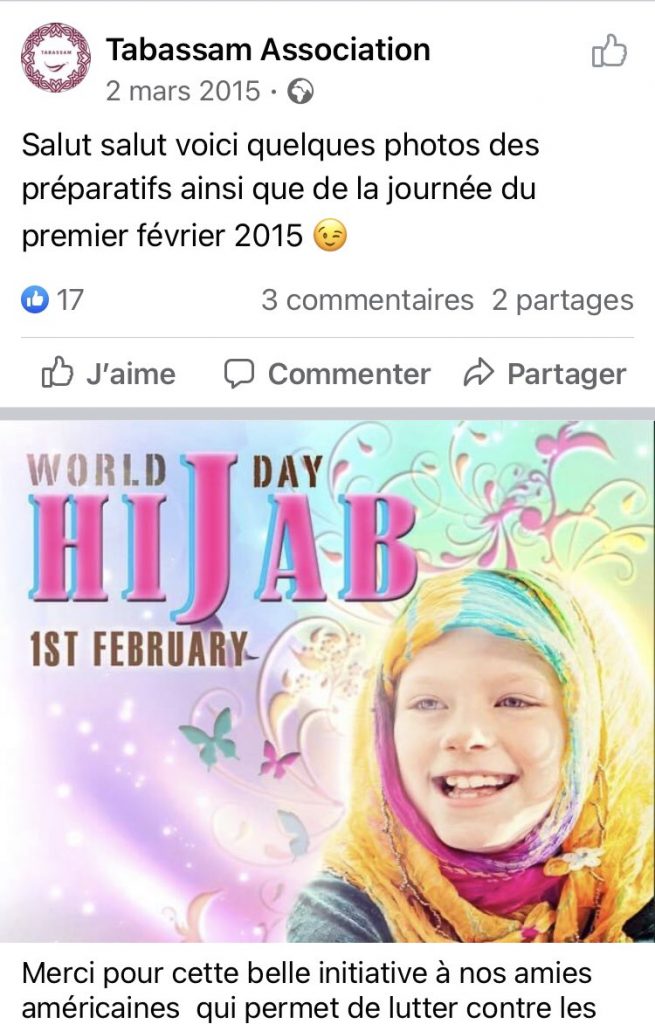
Task: Like the post with J'aime
Action: 109,374
